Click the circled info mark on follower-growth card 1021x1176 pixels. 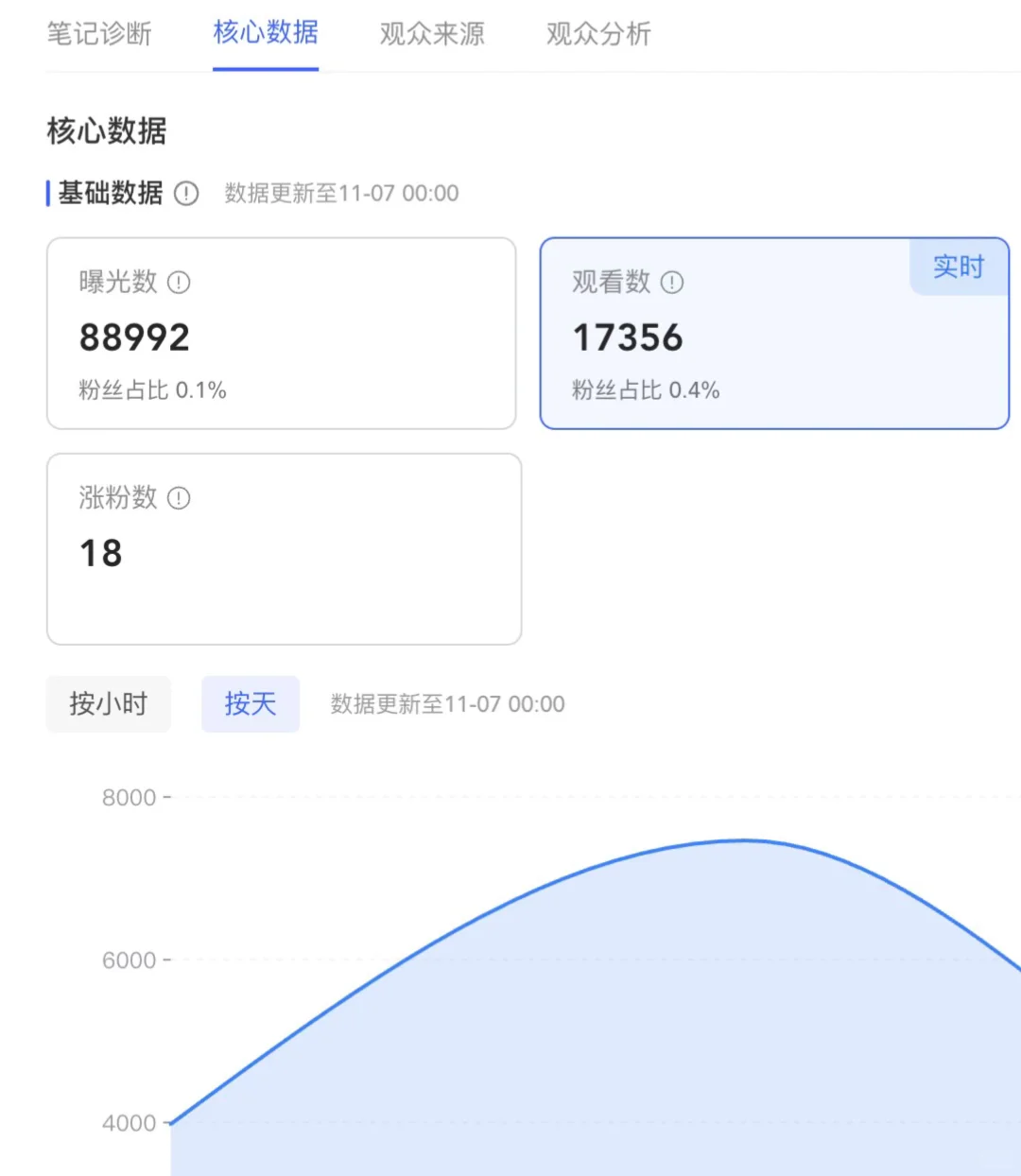[179, 498]
